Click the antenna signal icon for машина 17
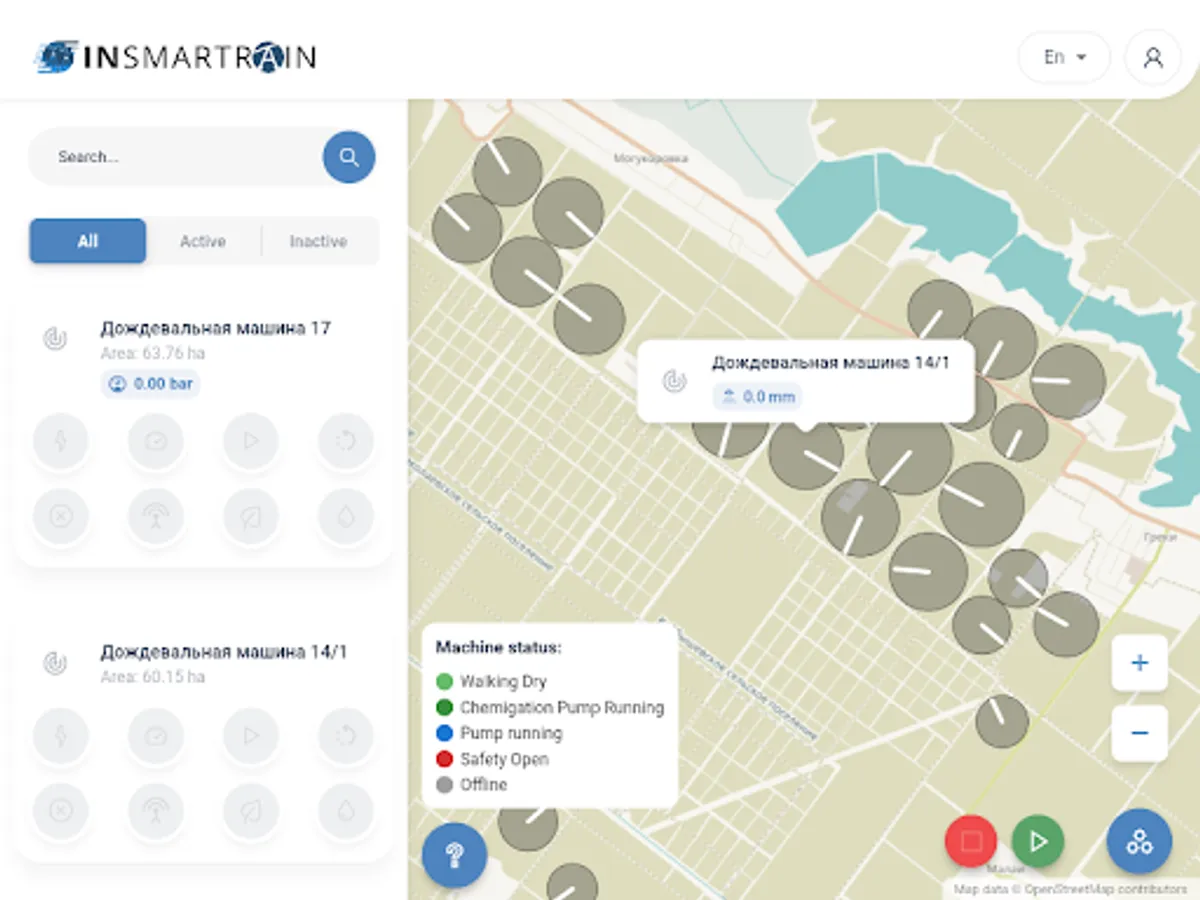This screenshot has height=900, width=1200. [x=156, y=517]
